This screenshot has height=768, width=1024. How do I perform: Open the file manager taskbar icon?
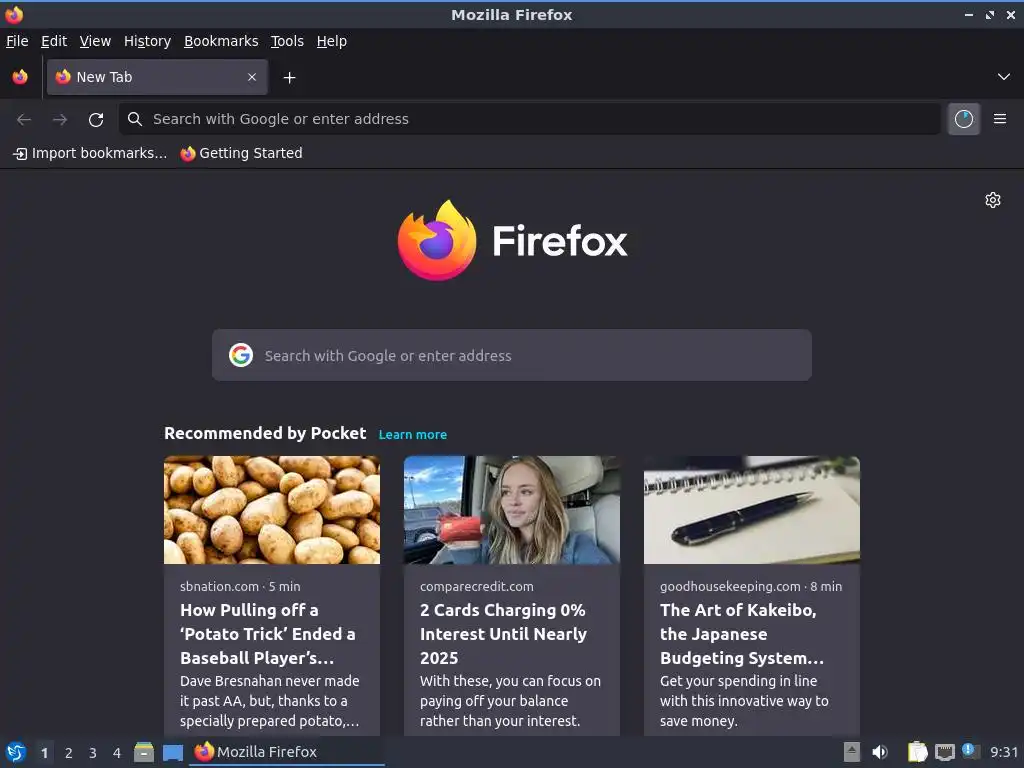pos(144,752)
